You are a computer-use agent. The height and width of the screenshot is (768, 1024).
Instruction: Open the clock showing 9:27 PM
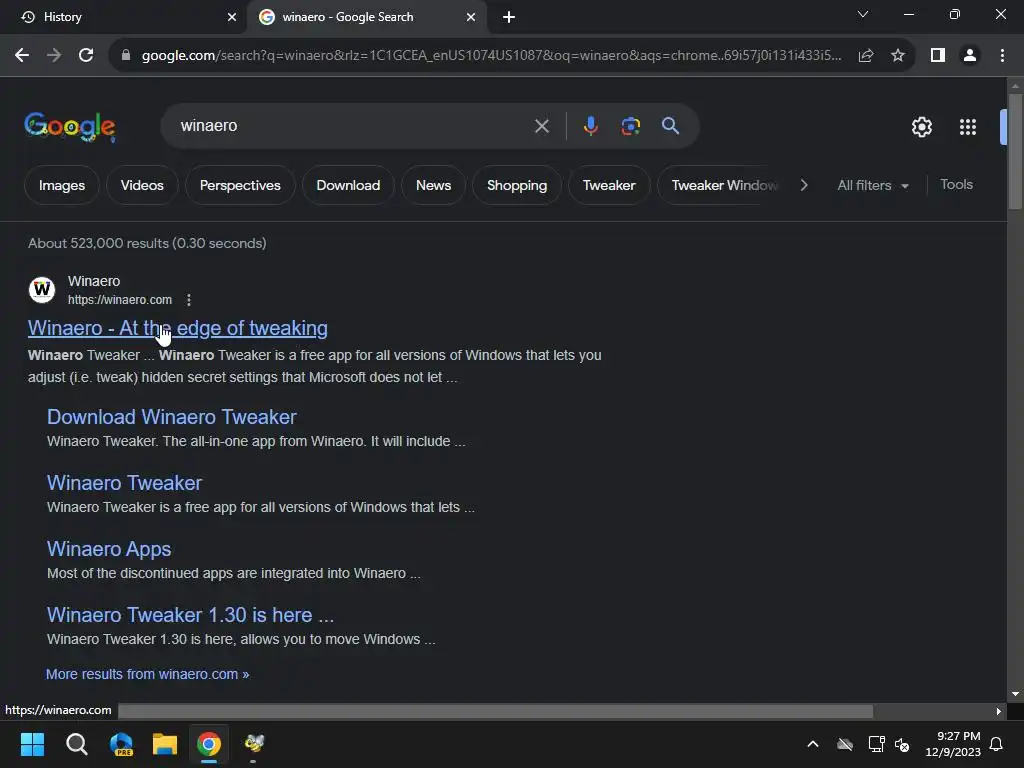click(x=953, y=744)
